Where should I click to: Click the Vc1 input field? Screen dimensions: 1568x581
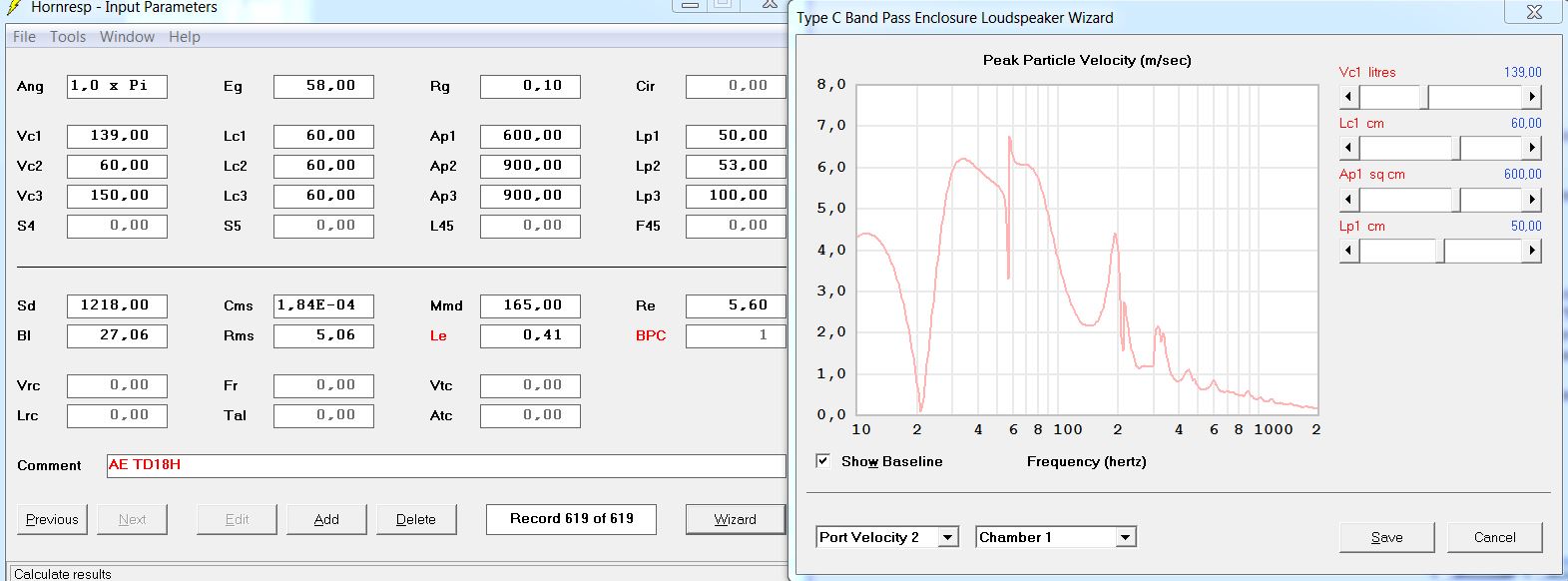[x=117, y=137]
